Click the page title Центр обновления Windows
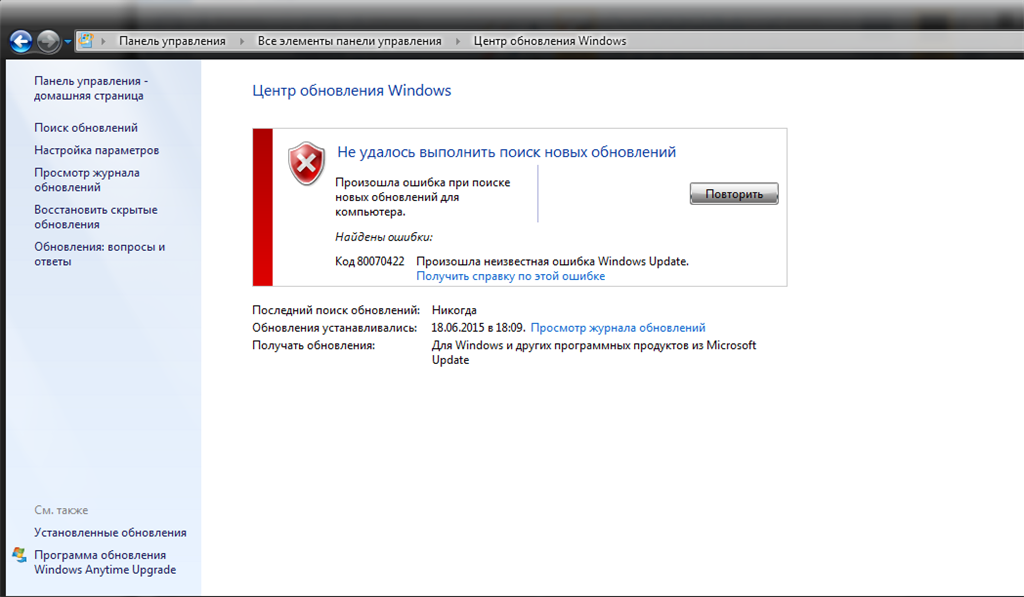 (x=351, y=91)
